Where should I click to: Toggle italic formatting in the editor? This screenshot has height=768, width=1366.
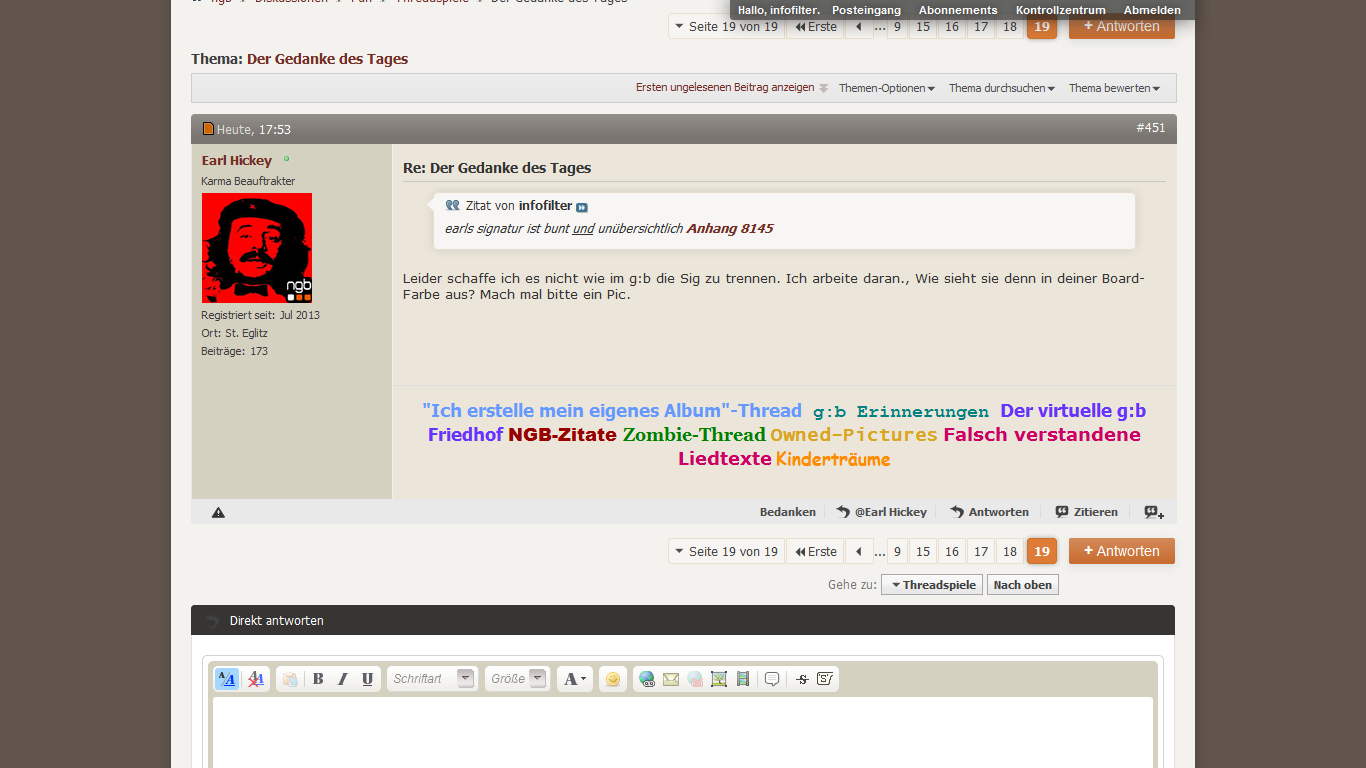[x=342, y=679]
